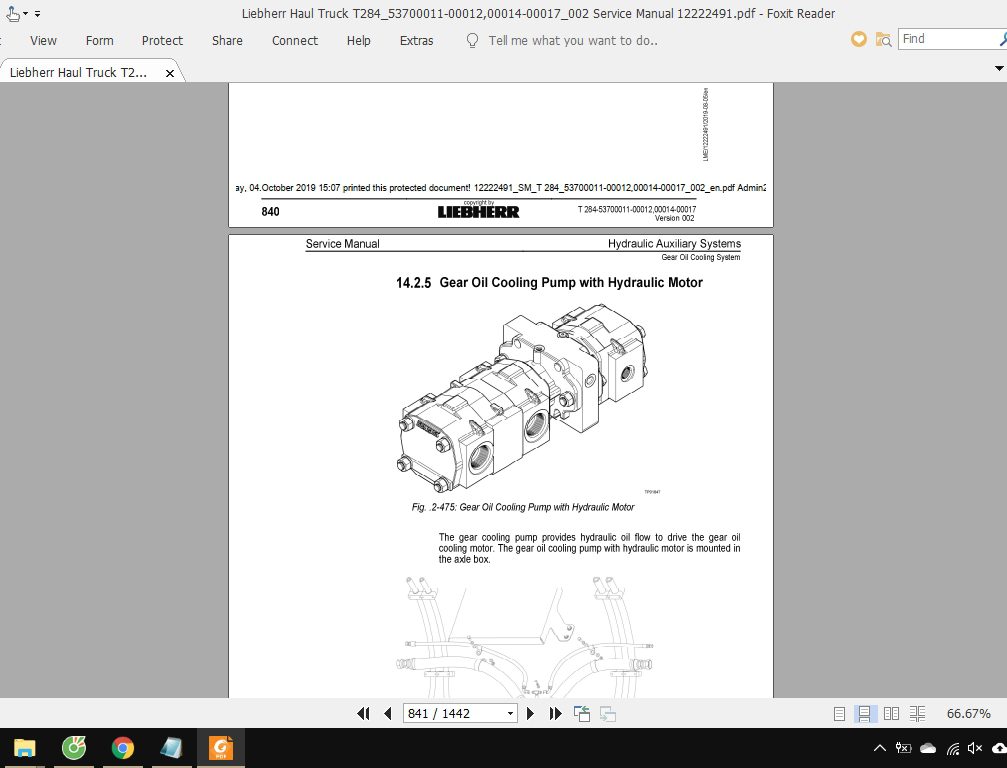Click the orange heart icon near Find
This screenshot has height=768, width=1007.
click(x=859, y=40)
